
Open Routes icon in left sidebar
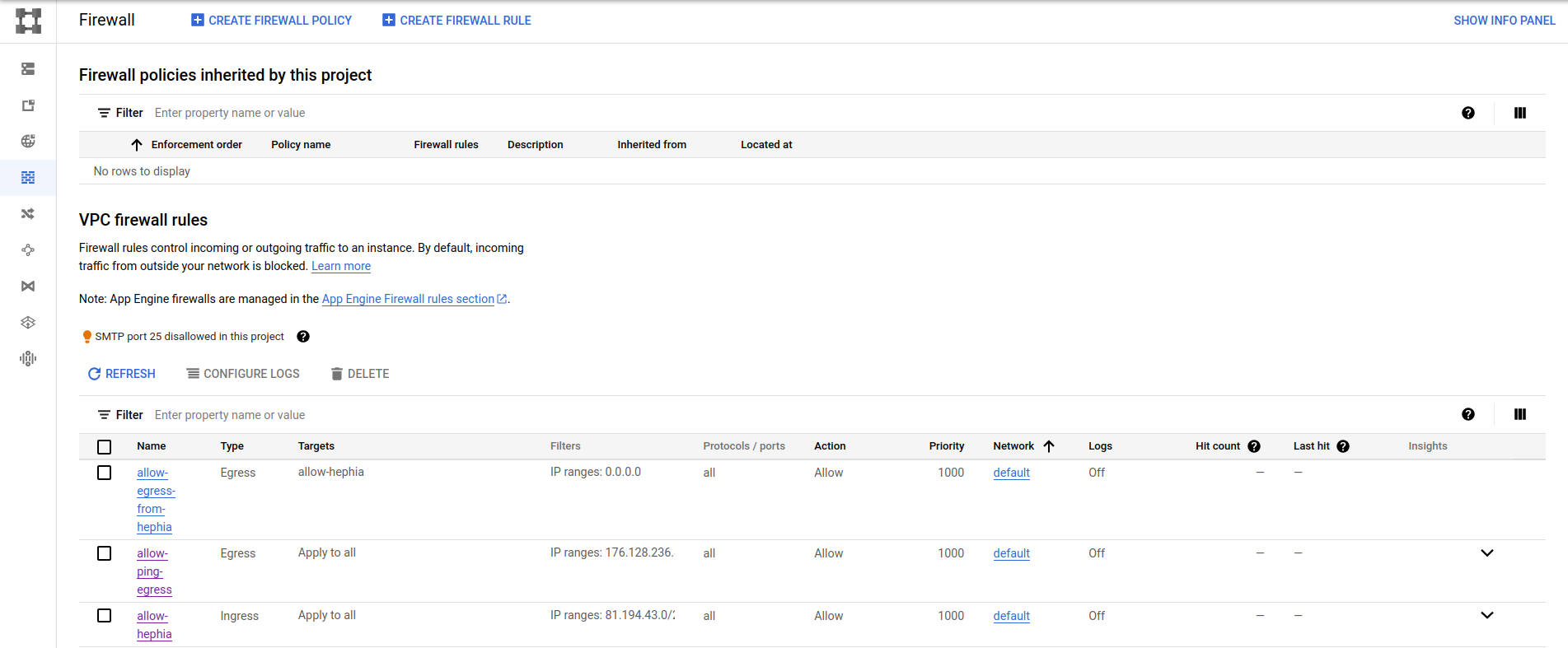28,214
